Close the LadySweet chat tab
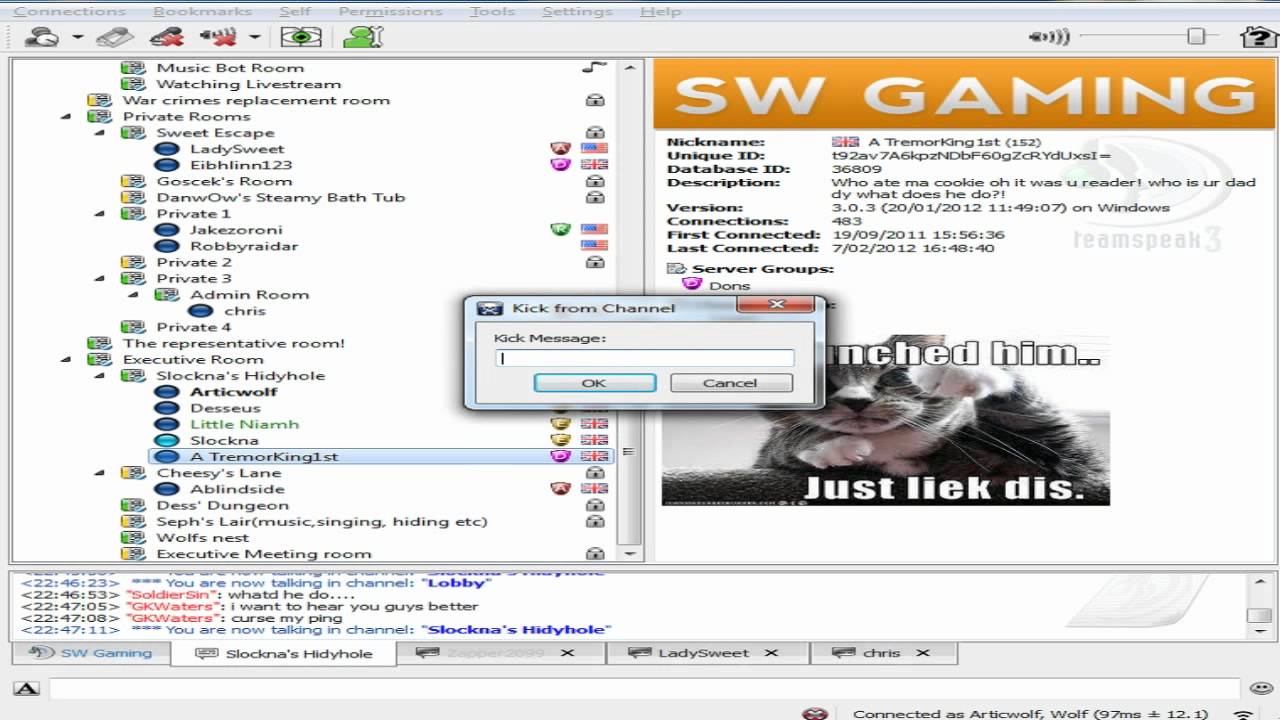This screenshot has height=720, width=1280. pyautogui.click(x=771, y=653)
